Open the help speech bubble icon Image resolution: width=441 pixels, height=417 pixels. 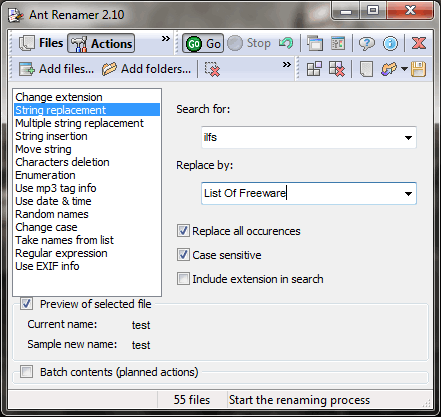tap(366, 43)
